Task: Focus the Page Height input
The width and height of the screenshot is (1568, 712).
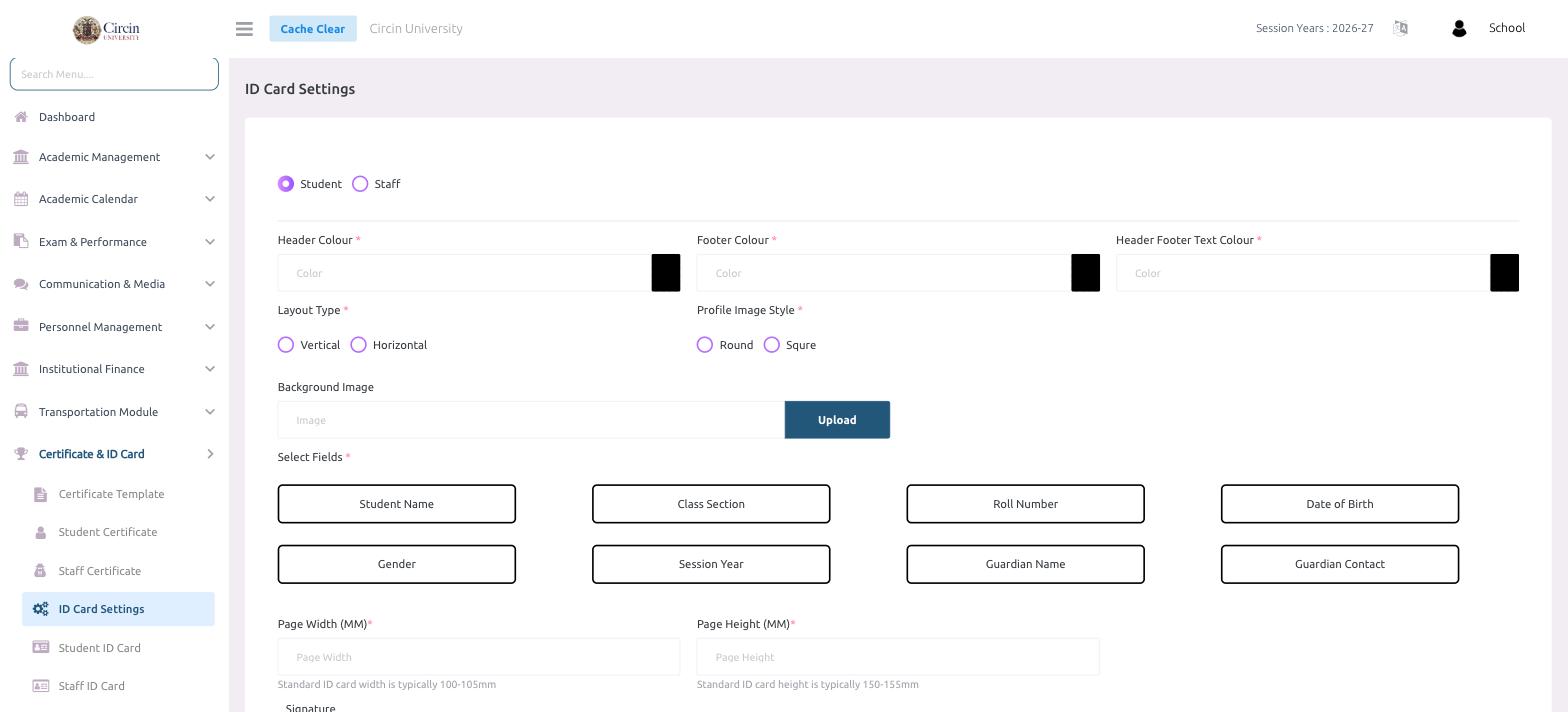Action: click(898, 657)
